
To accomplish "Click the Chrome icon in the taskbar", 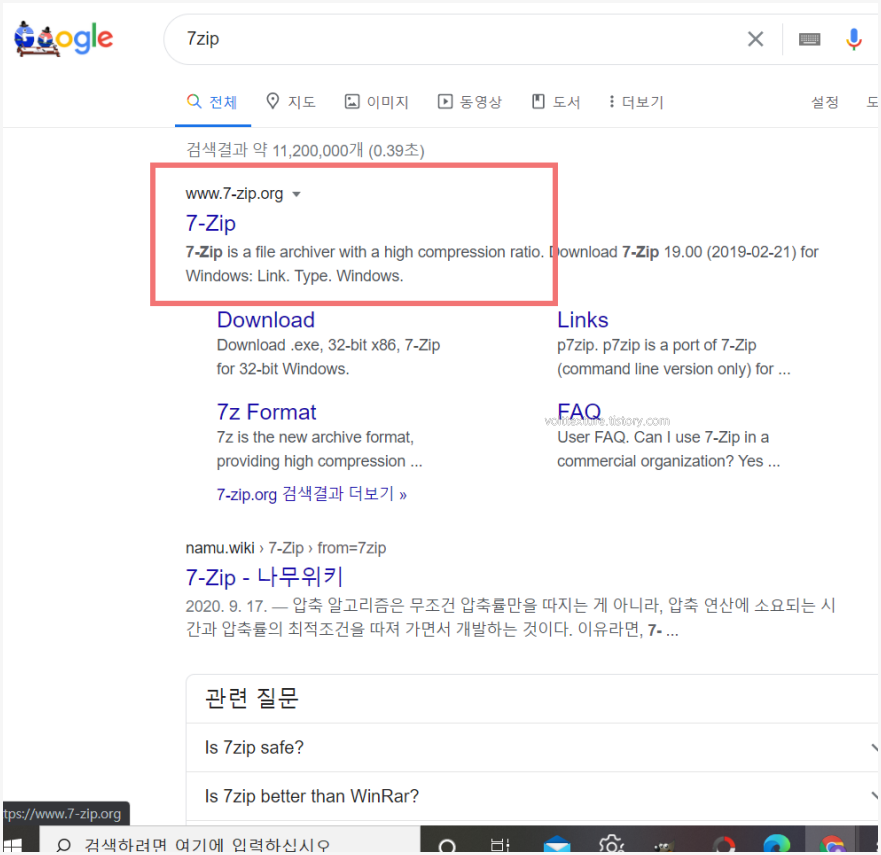I will pos(832,844).
